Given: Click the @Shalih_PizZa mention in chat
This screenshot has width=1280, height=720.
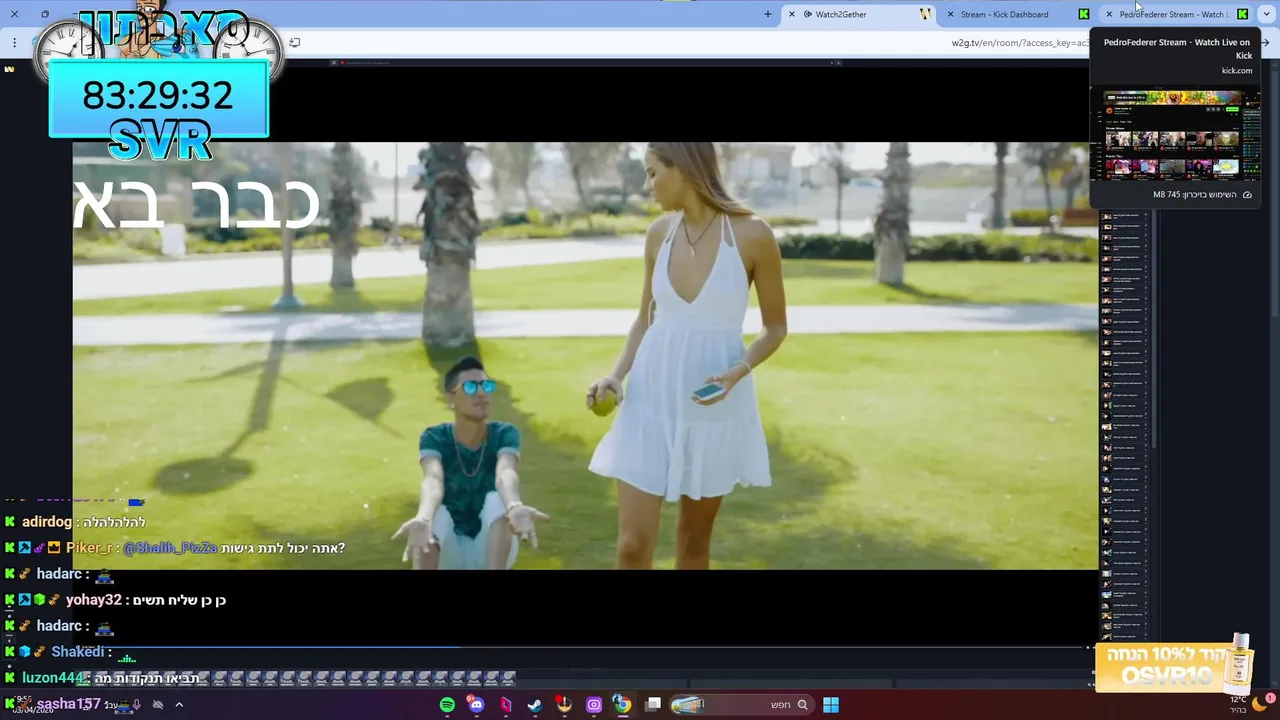Looking at the screenshot, I should tap(170, 548).
